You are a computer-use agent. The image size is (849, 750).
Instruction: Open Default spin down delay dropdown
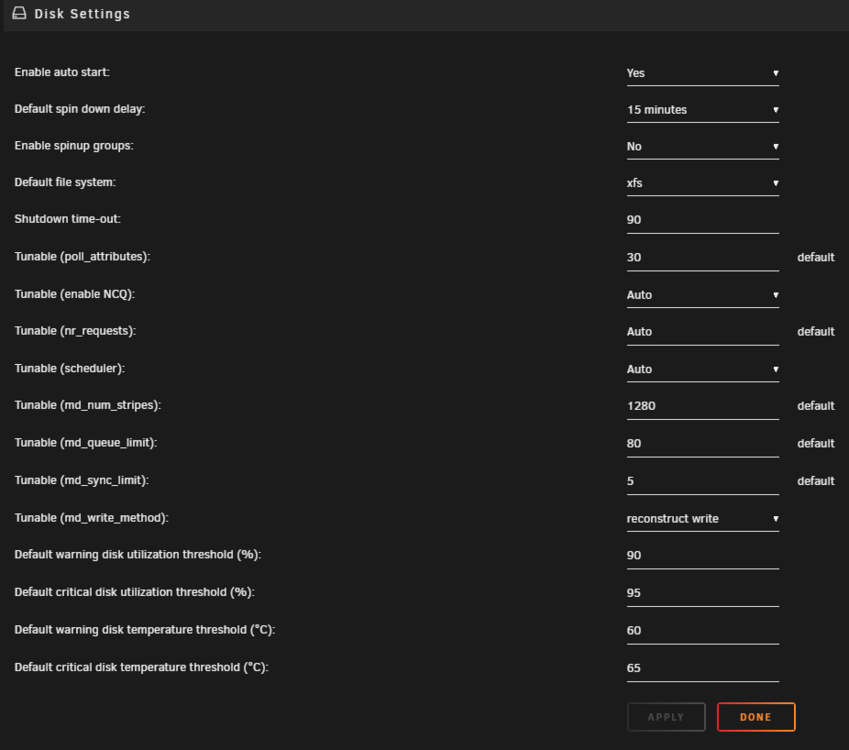coord(703,110)
